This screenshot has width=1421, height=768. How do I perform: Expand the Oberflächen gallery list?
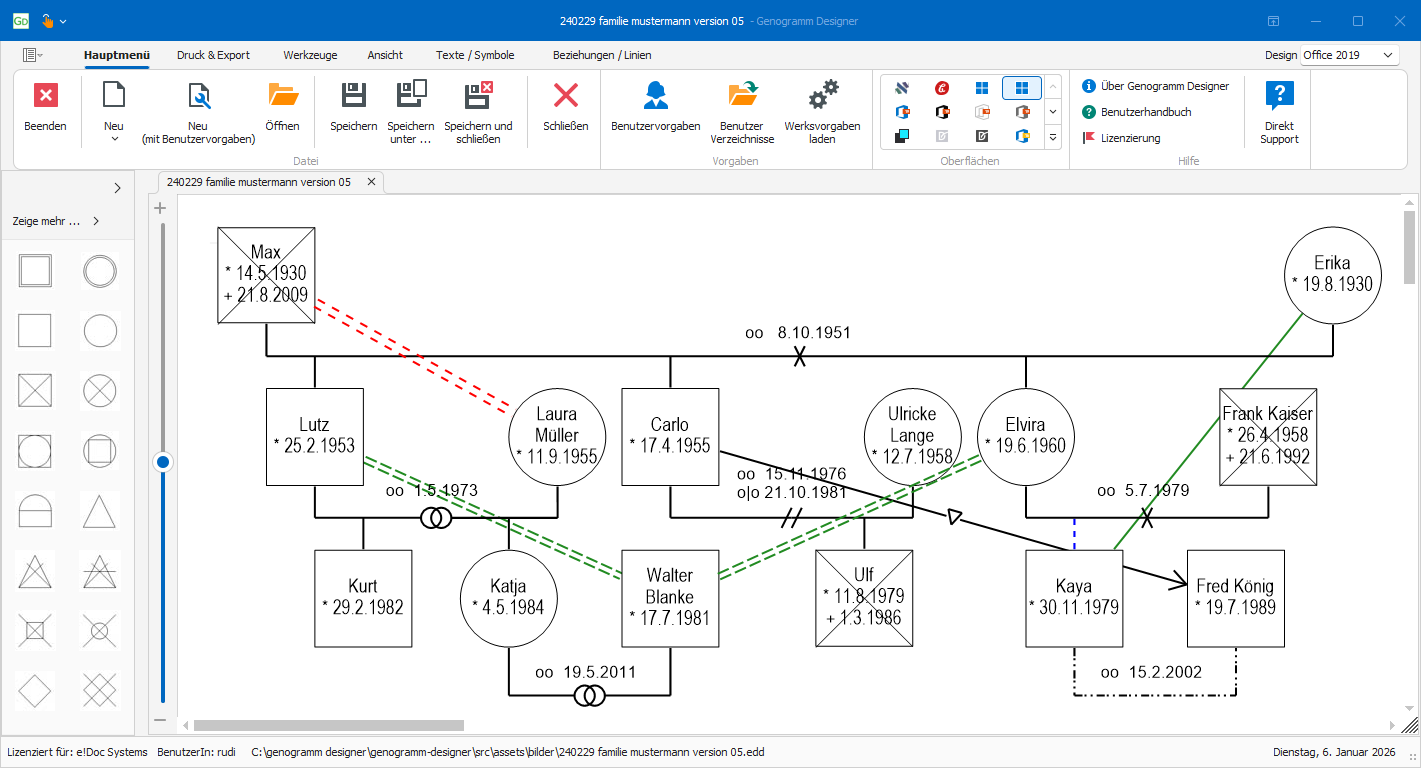[1052, 136]
